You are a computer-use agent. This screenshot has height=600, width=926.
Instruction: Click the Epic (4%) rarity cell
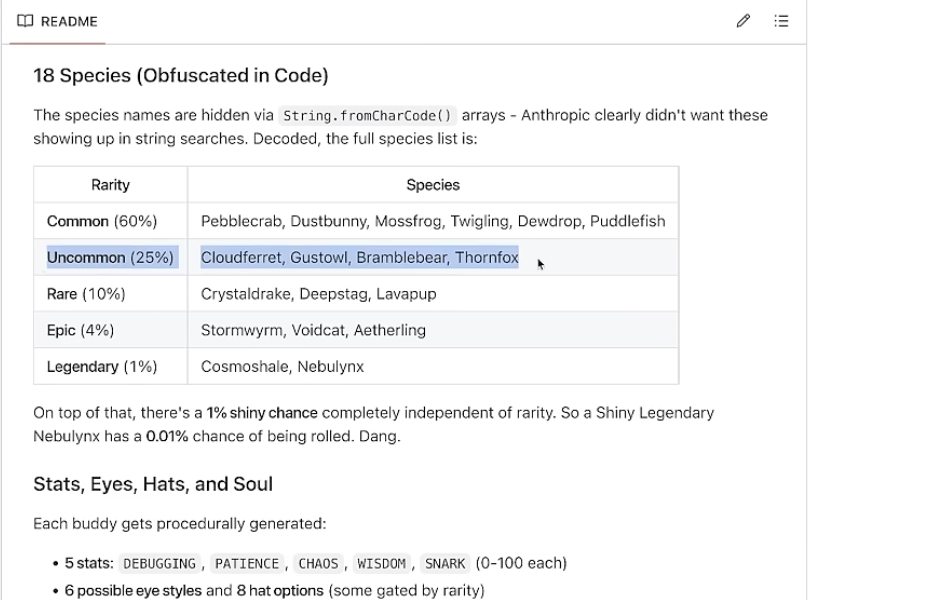80,330
